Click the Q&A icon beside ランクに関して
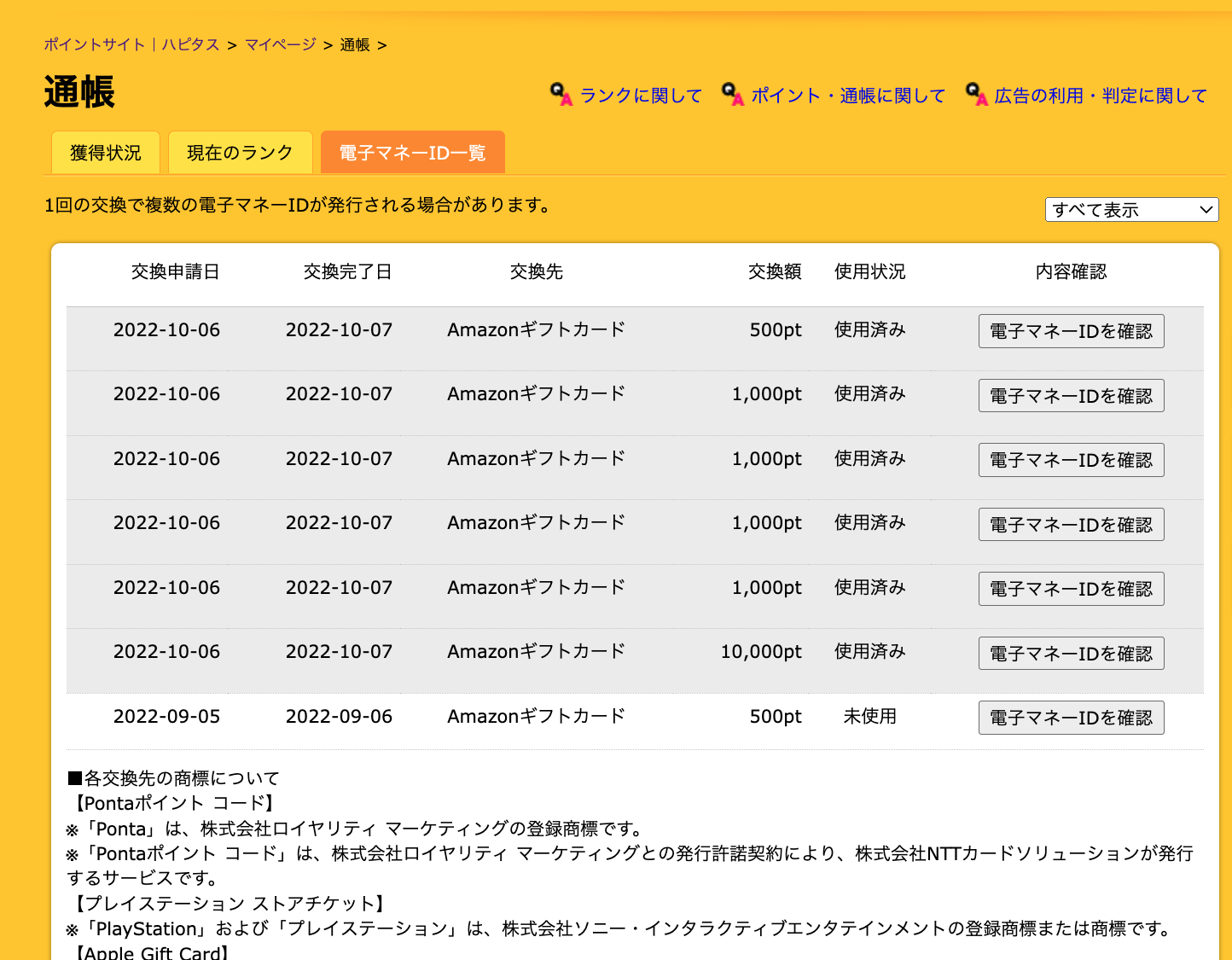1232x960 pixels. tap(561, 95)
